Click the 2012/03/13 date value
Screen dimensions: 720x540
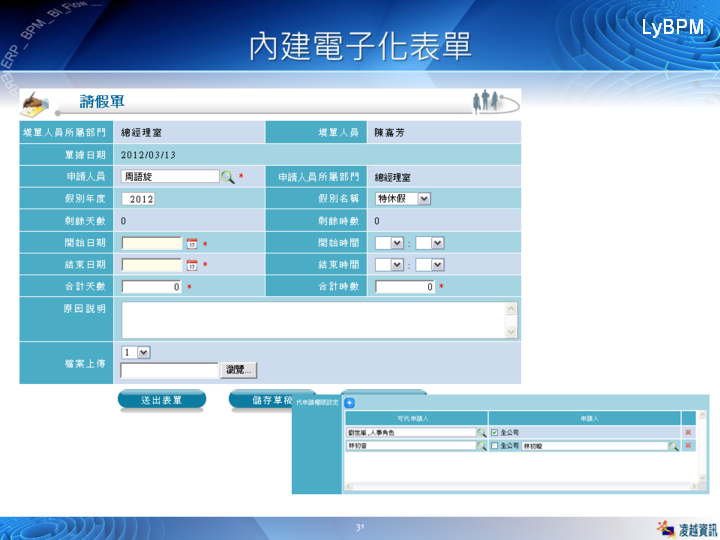point(148,155)
